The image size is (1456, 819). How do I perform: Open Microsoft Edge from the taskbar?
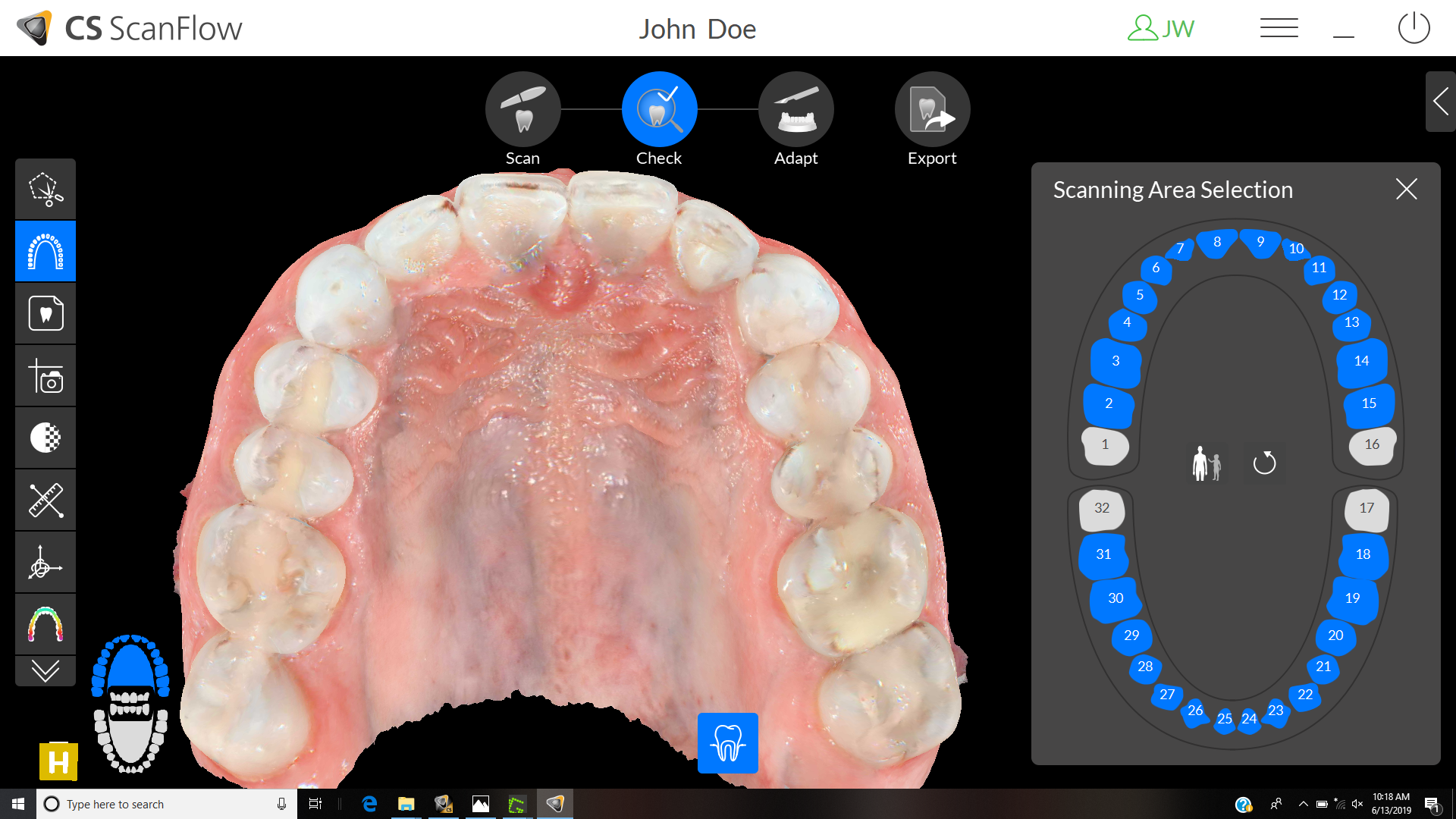click(x=369, y=804)
